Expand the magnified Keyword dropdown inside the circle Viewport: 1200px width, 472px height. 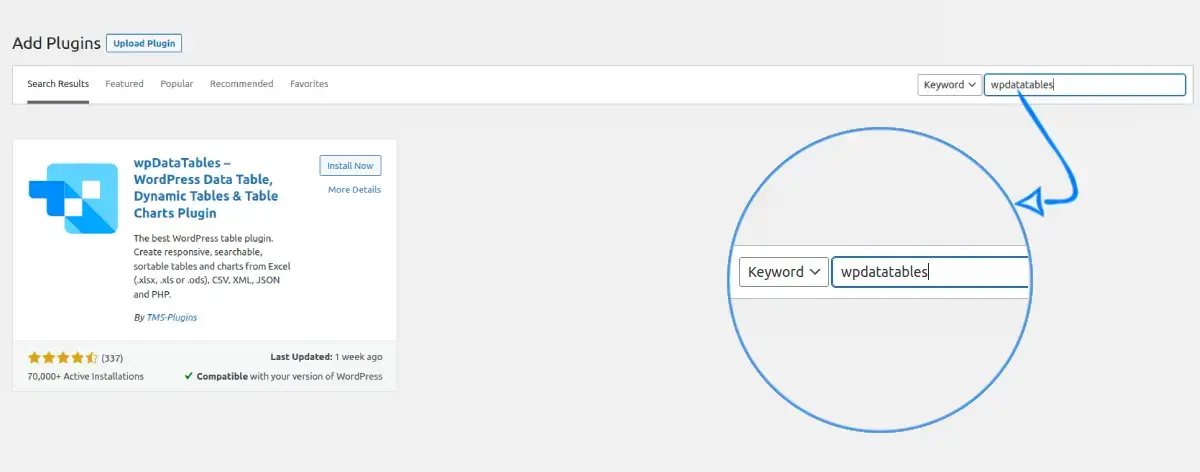coord(783,272)
